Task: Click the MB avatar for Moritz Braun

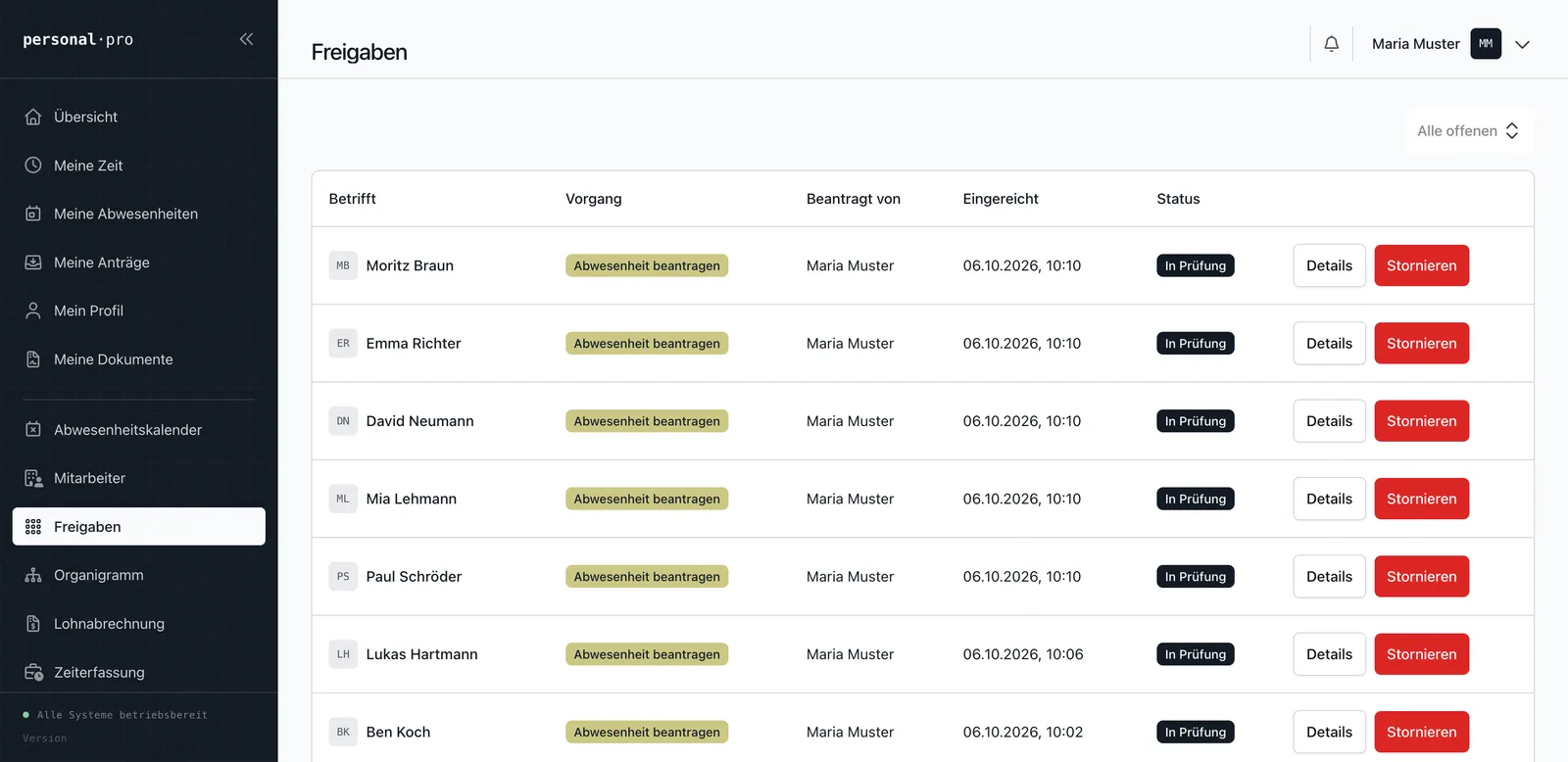Action: click(343, 265)
